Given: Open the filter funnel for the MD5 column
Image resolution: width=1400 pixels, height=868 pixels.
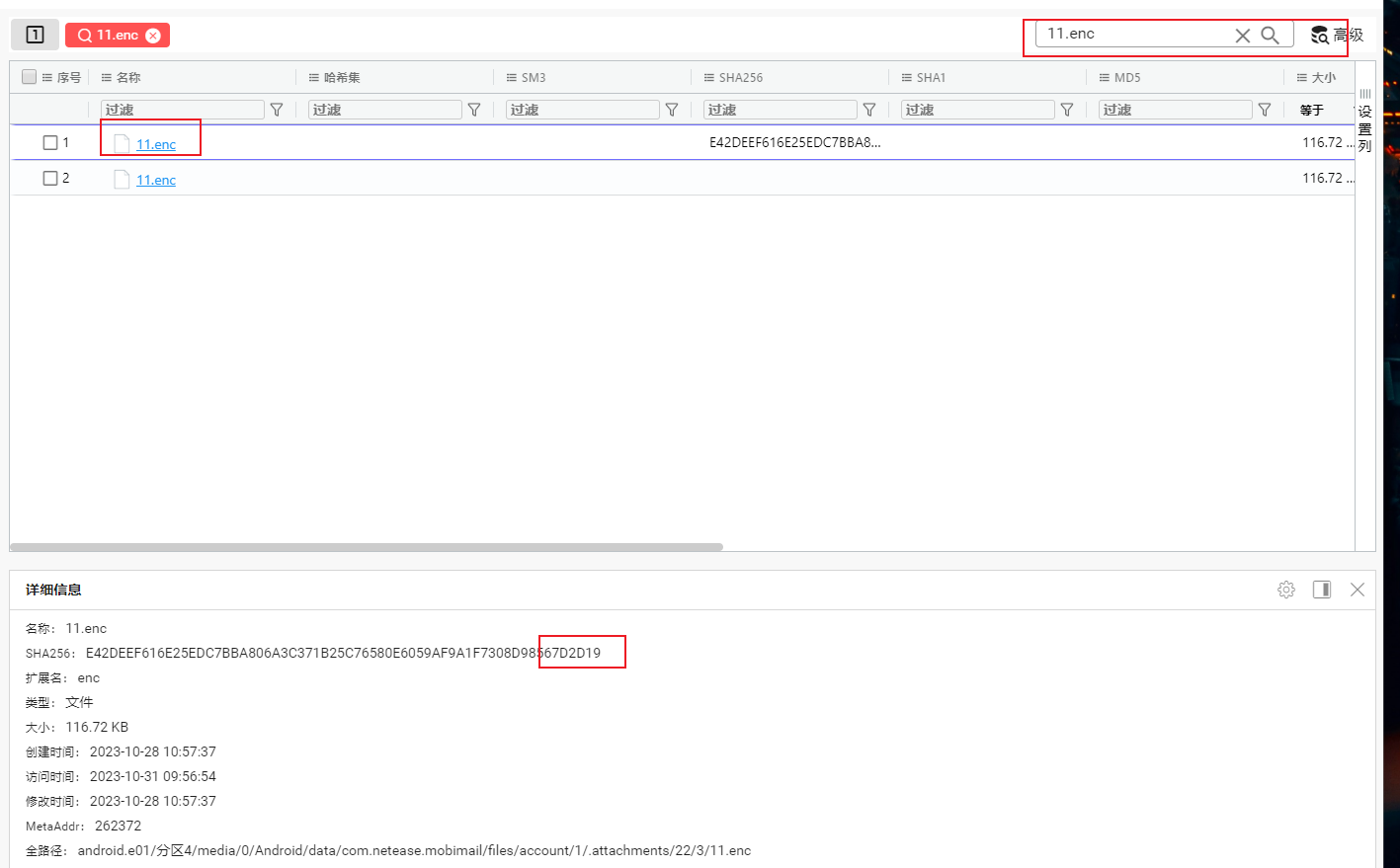Looking at the screenshot, I should [1265, 110].
